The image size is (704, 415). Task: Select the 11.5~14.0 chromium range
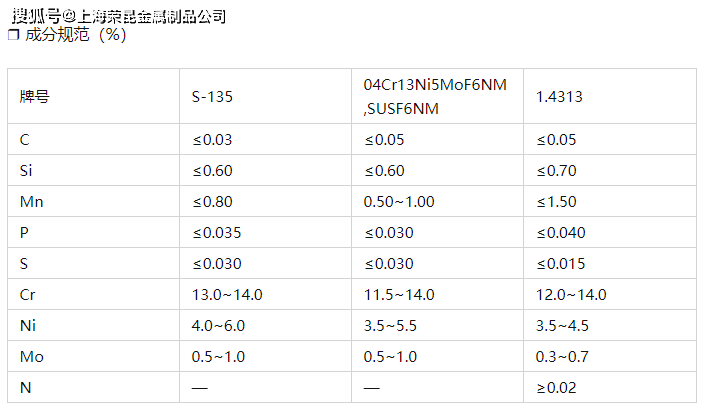[399, 295]
